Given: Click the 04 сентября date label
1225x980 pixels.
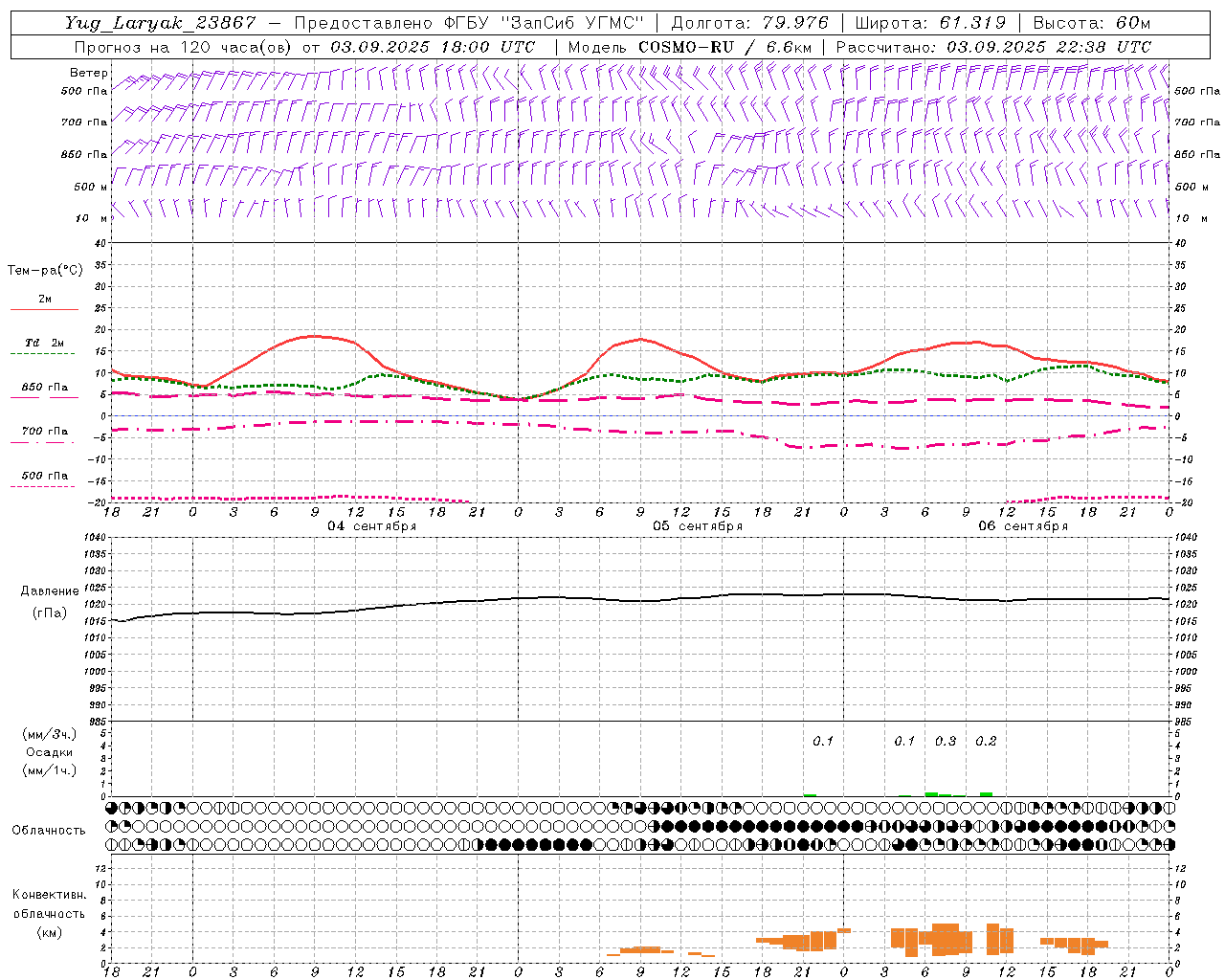Looking at the screenshot, I should click(x=372, y=526).
